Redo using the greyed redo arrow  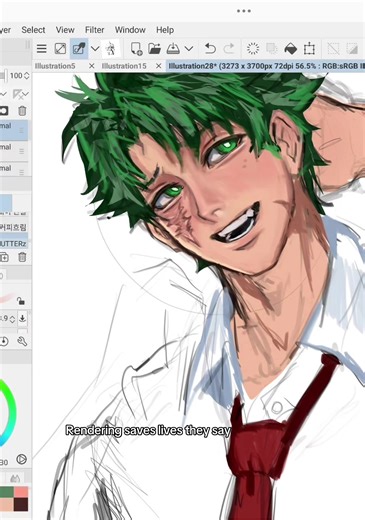(229, 49)
